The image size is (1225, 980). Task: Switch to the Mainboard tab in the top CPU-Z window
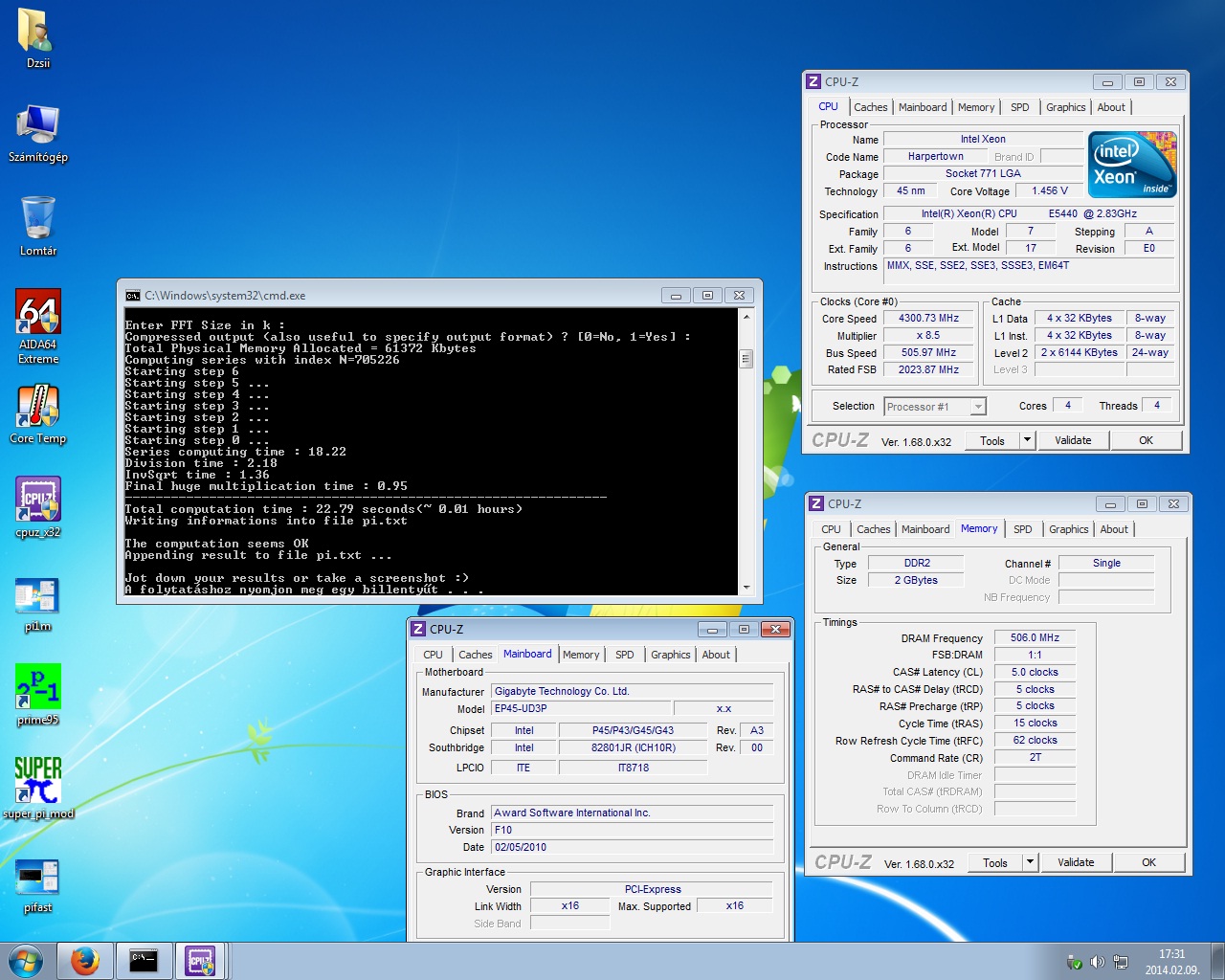click(923, 107)
